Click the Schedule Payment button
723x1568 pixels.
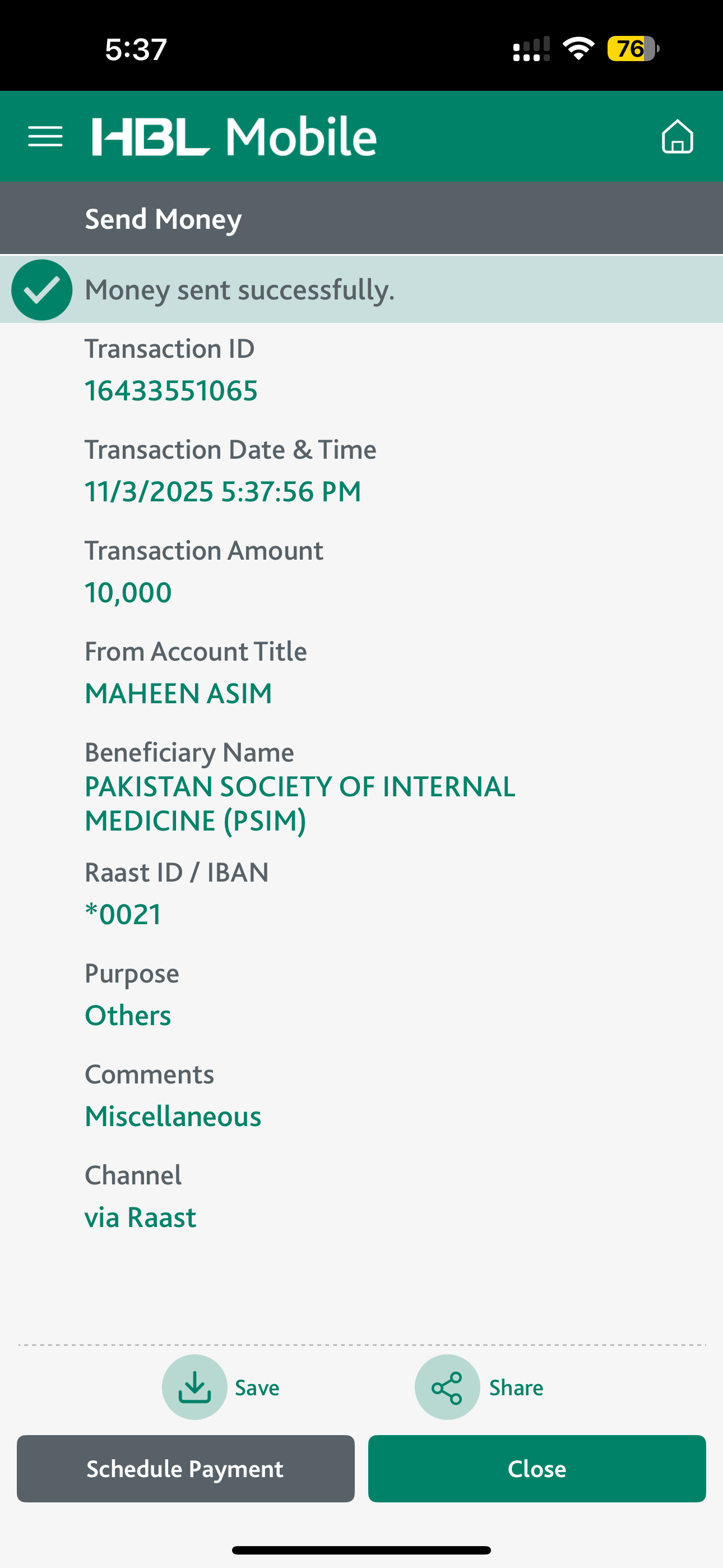pos(186,1469)
